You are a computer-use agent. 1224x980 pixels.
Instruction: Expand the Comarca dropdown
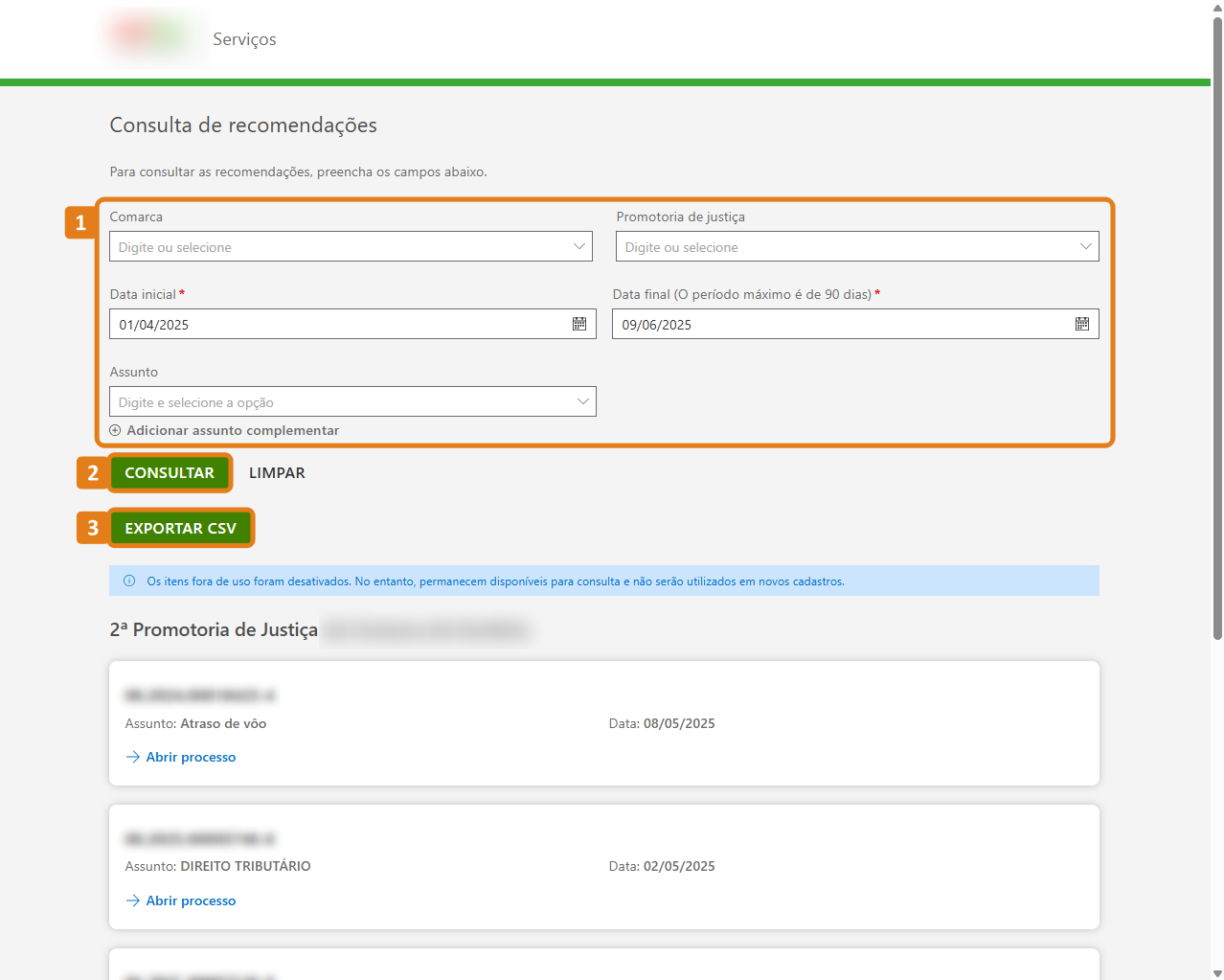(579, 246)
